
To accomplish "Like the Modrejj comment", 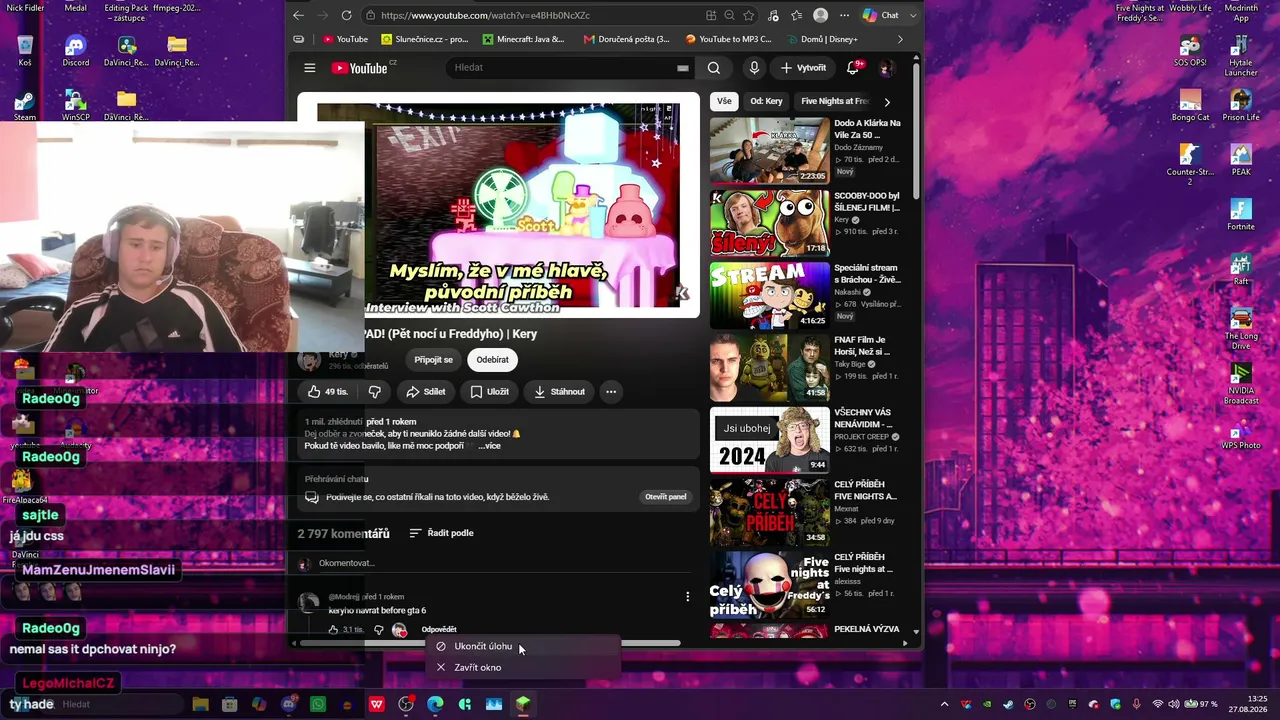I will click(334, 630).
